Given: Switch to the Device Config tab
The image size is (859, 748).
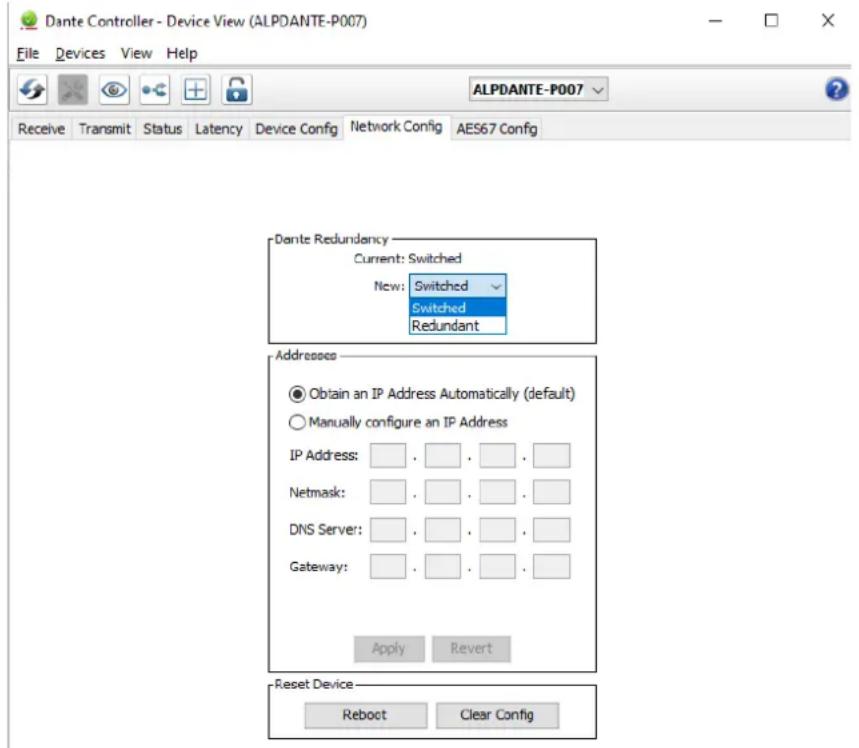Looking at the screenshot, I should tap(296, 129).
